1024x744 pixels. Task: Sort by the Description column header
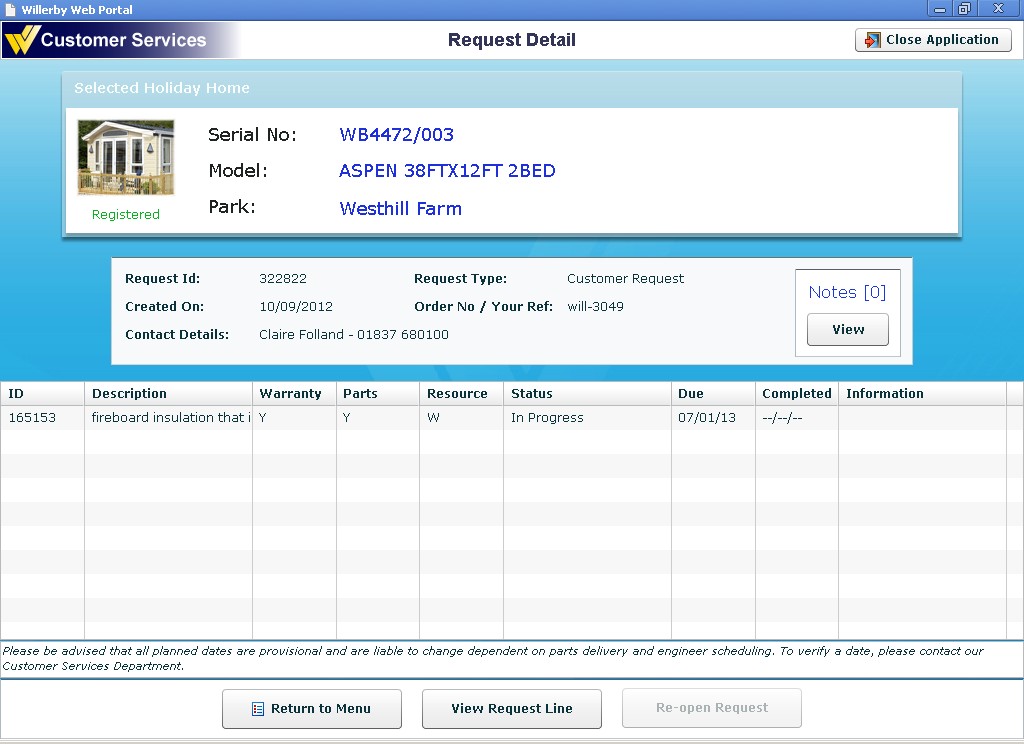coord(168,394)
